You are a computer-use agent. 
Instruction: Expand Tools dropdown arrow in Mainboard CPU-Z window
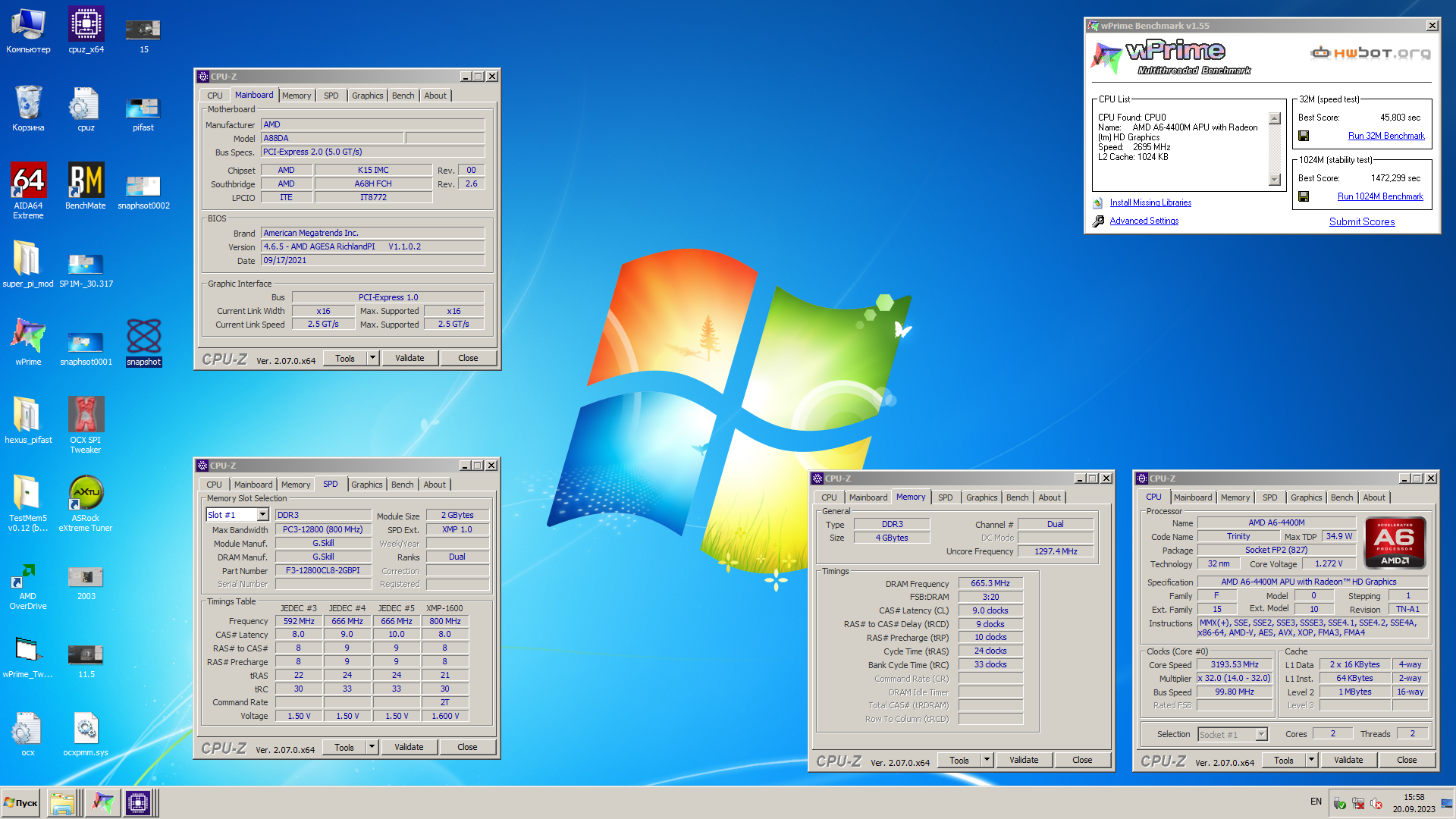click(x=372, y=358)
